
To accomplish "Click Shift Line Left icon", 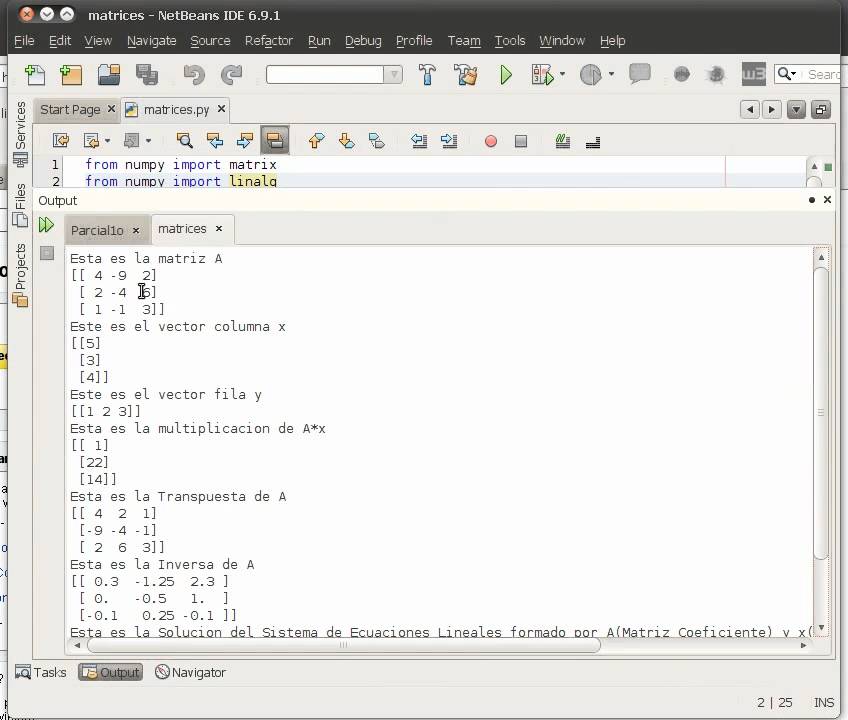I will (419, 141).
